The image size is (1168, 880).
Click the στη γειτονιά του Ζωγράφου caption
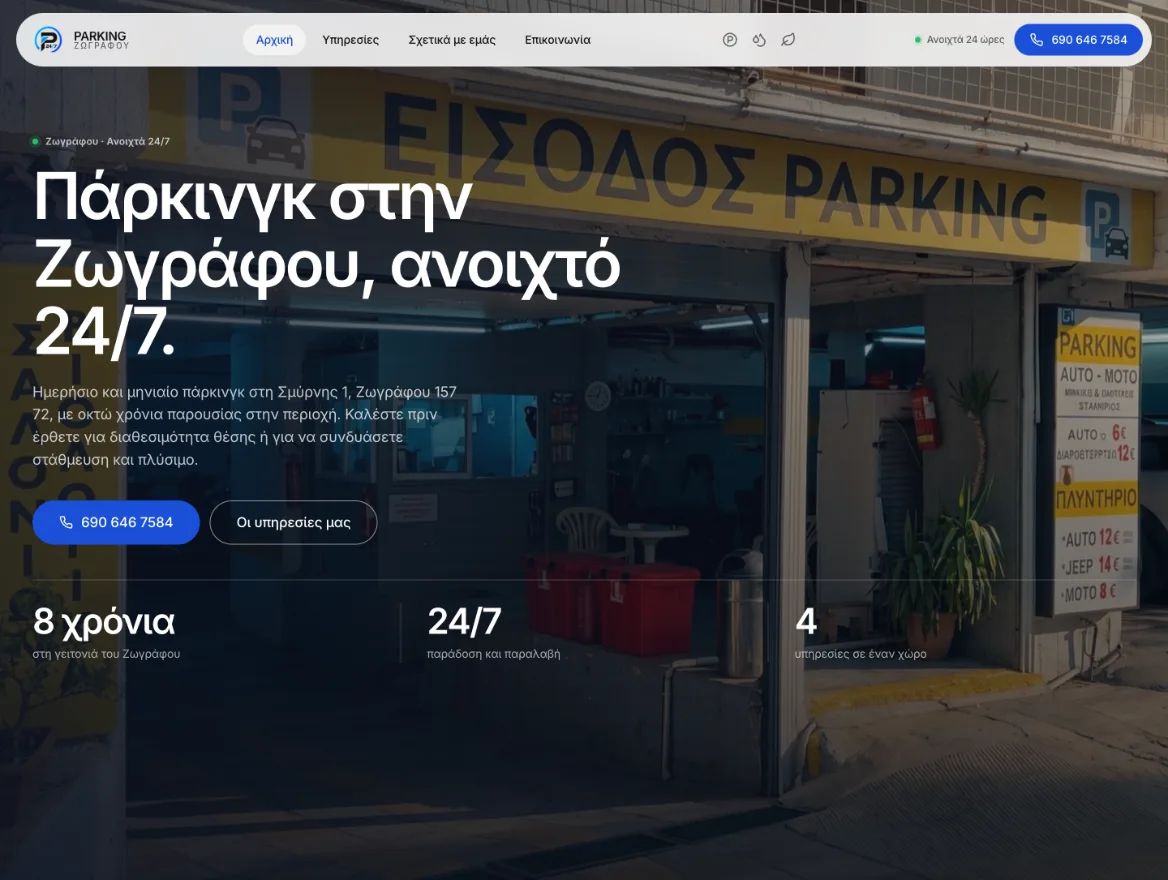[x=107, y=654]
